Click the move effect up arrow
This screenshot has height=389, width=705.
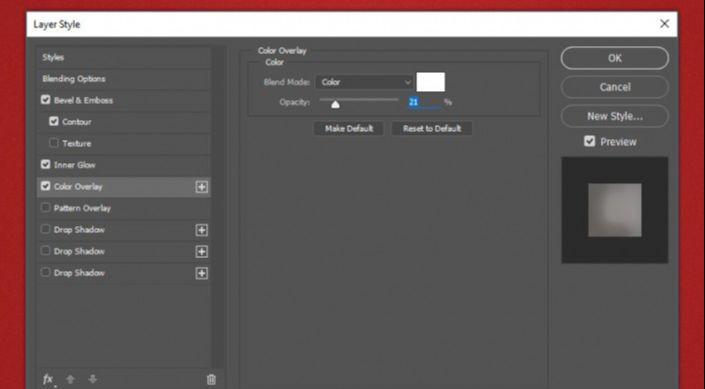point(70,380)
